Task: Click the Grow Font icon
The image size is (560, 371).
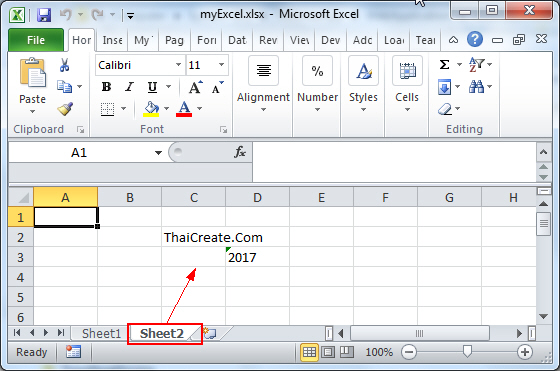Action: pyautogui.click(x=195, y=87)
